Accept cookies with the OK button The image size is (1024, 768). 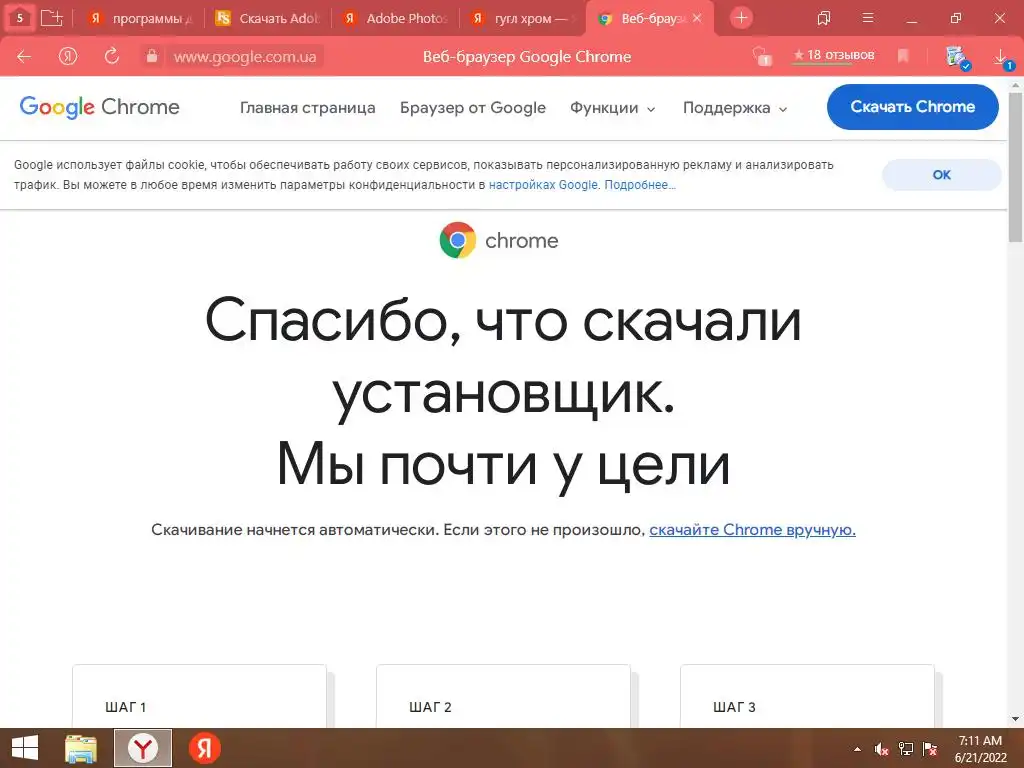pos(941,175)
